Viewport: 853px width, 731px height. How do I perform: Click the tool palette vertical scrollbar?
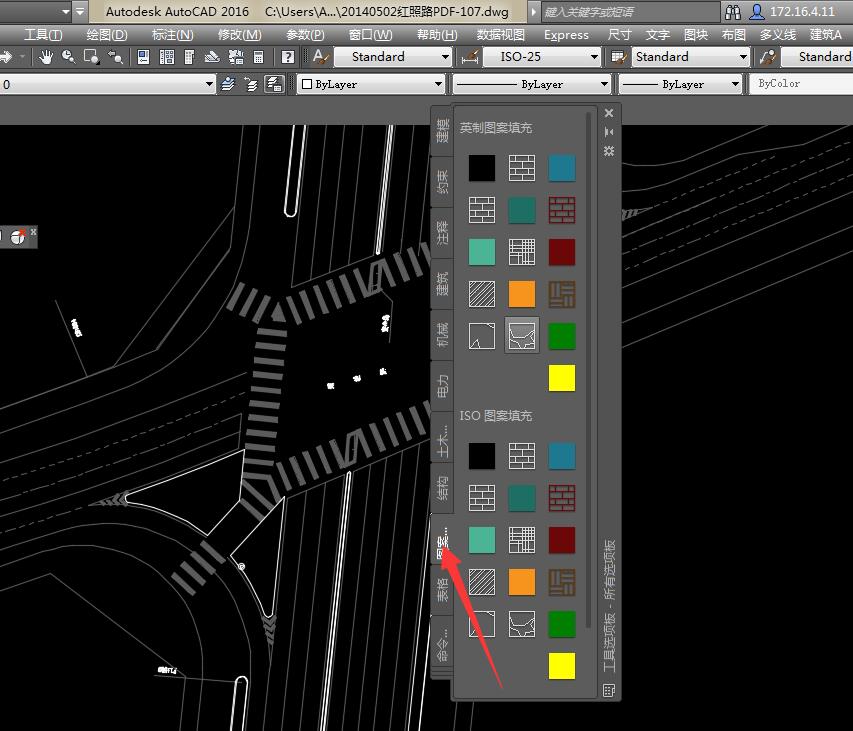point(589,370)
